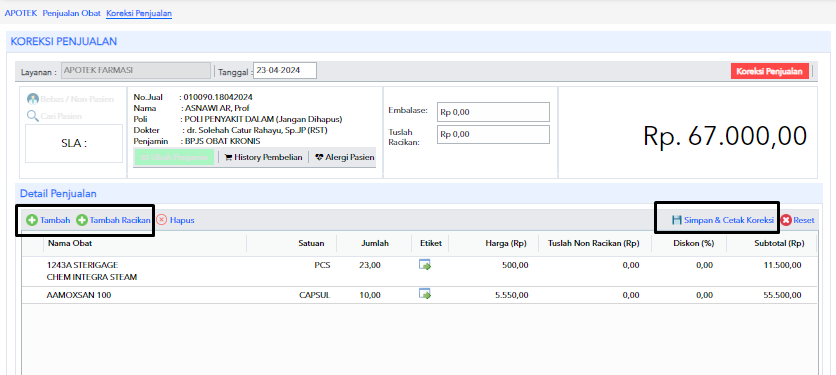This screenshot has height=375, width=836.
Task: Click the Layanan APOTEK FARMASI field
Action: (x=136, y=70)
